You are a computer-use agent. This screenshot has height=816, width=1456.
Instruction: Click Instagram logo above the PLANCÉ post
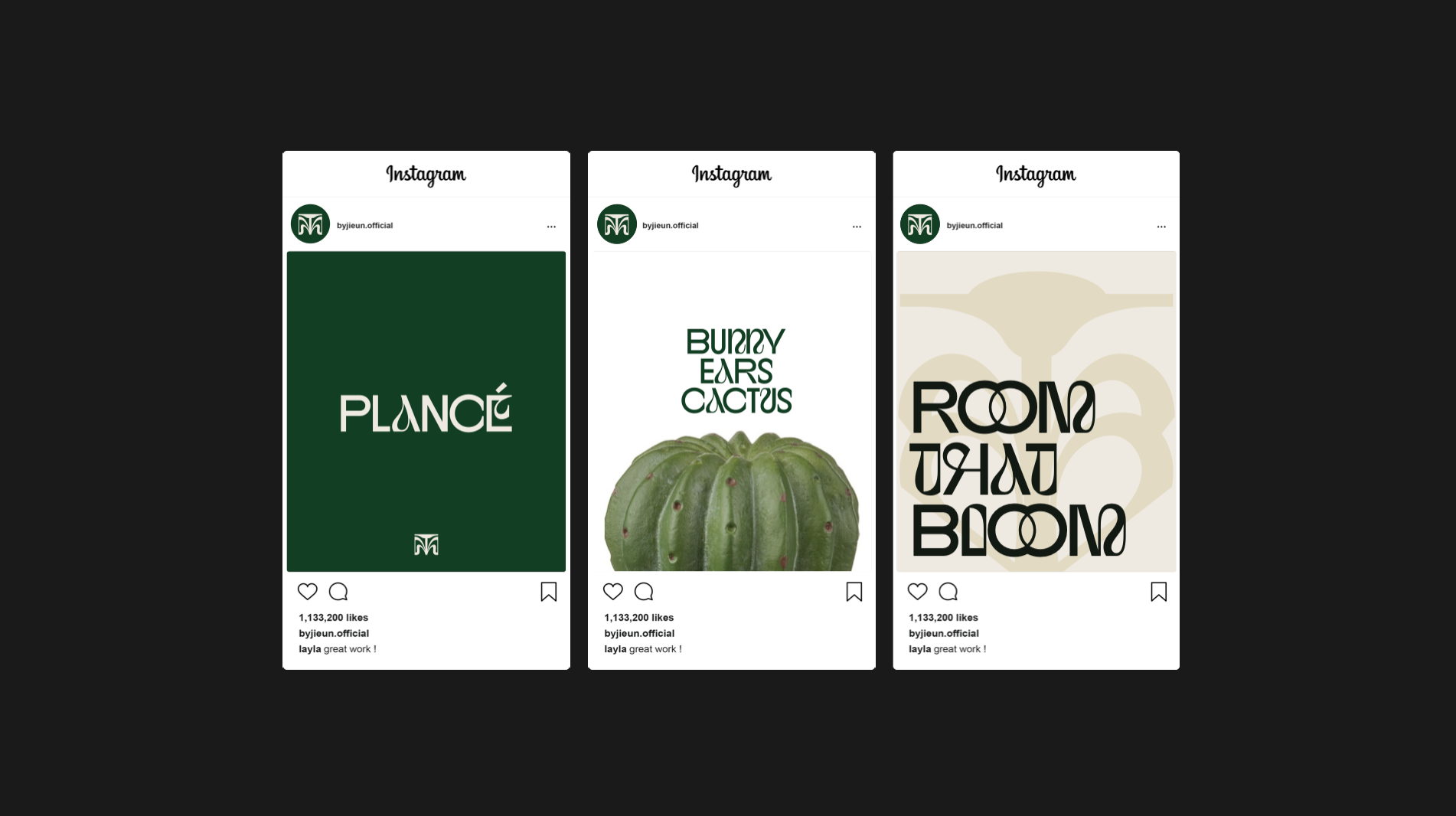click(x=426, y=175)
